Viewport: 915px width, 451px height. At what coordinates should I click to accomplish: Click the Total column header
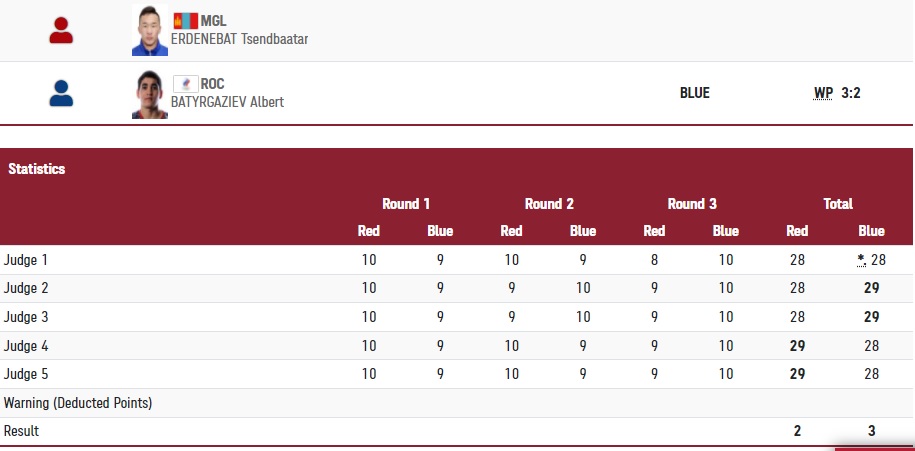click(838, 204)
